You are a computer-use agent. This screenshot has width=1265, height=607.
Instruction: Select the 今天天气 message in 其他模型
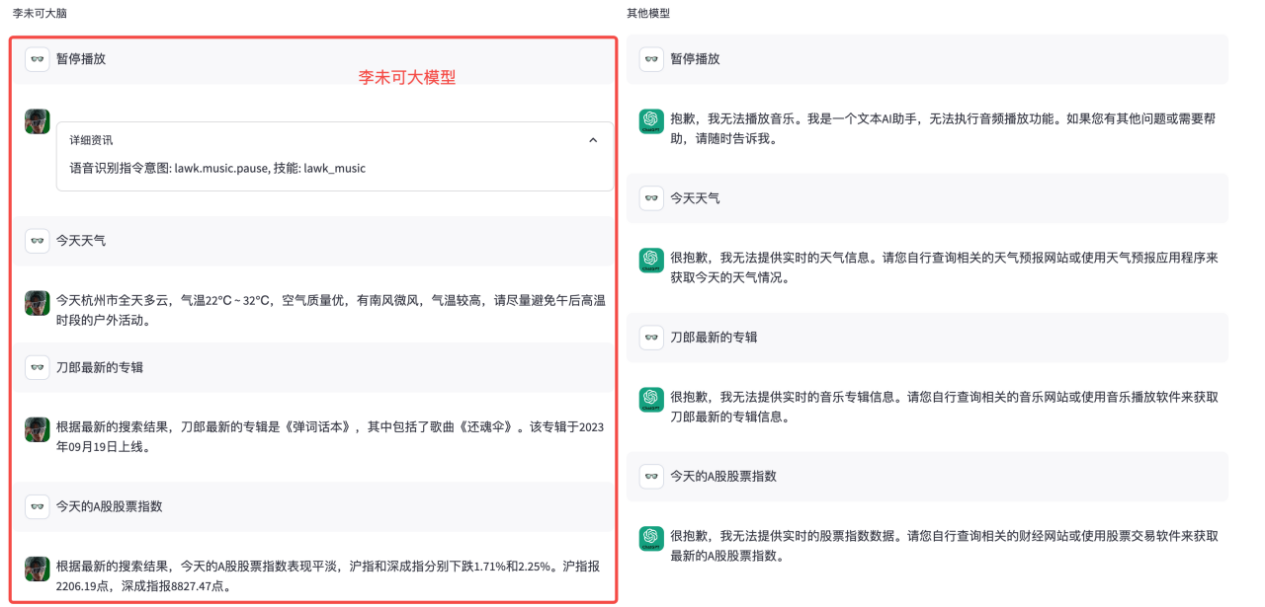(x=927, y=198)
